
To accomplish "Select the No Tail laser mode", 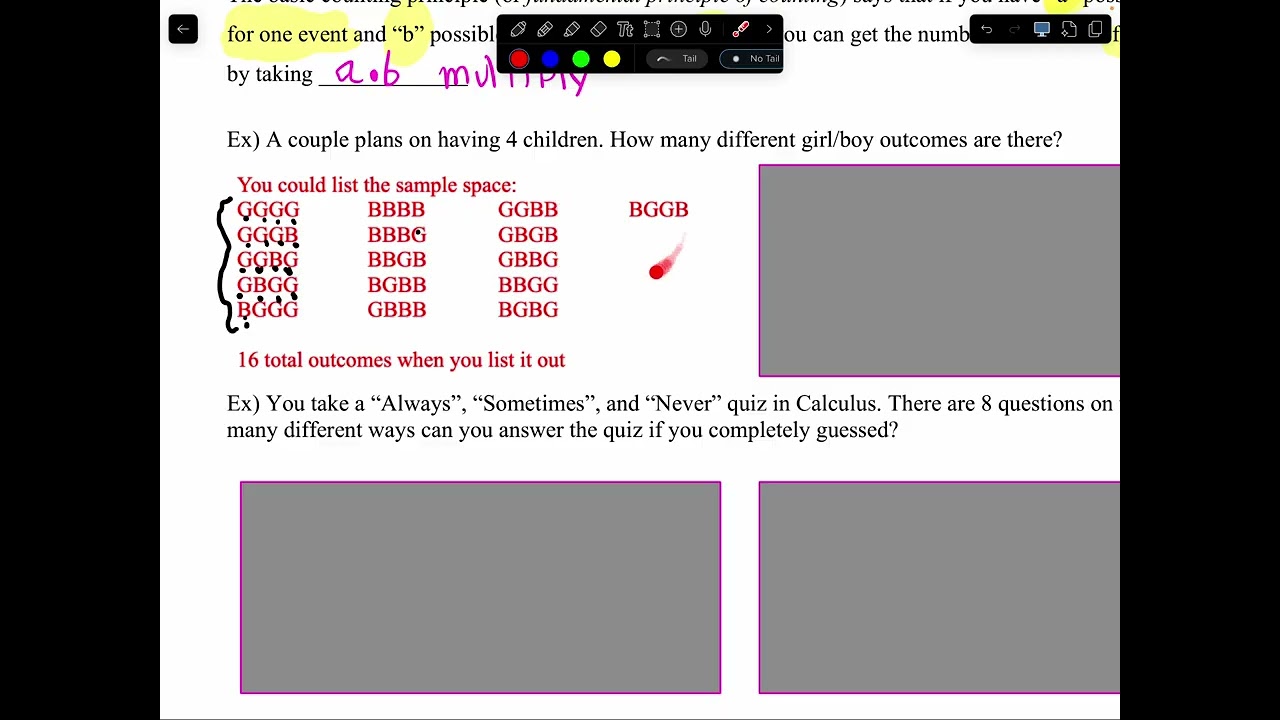I will pos(750,59).
